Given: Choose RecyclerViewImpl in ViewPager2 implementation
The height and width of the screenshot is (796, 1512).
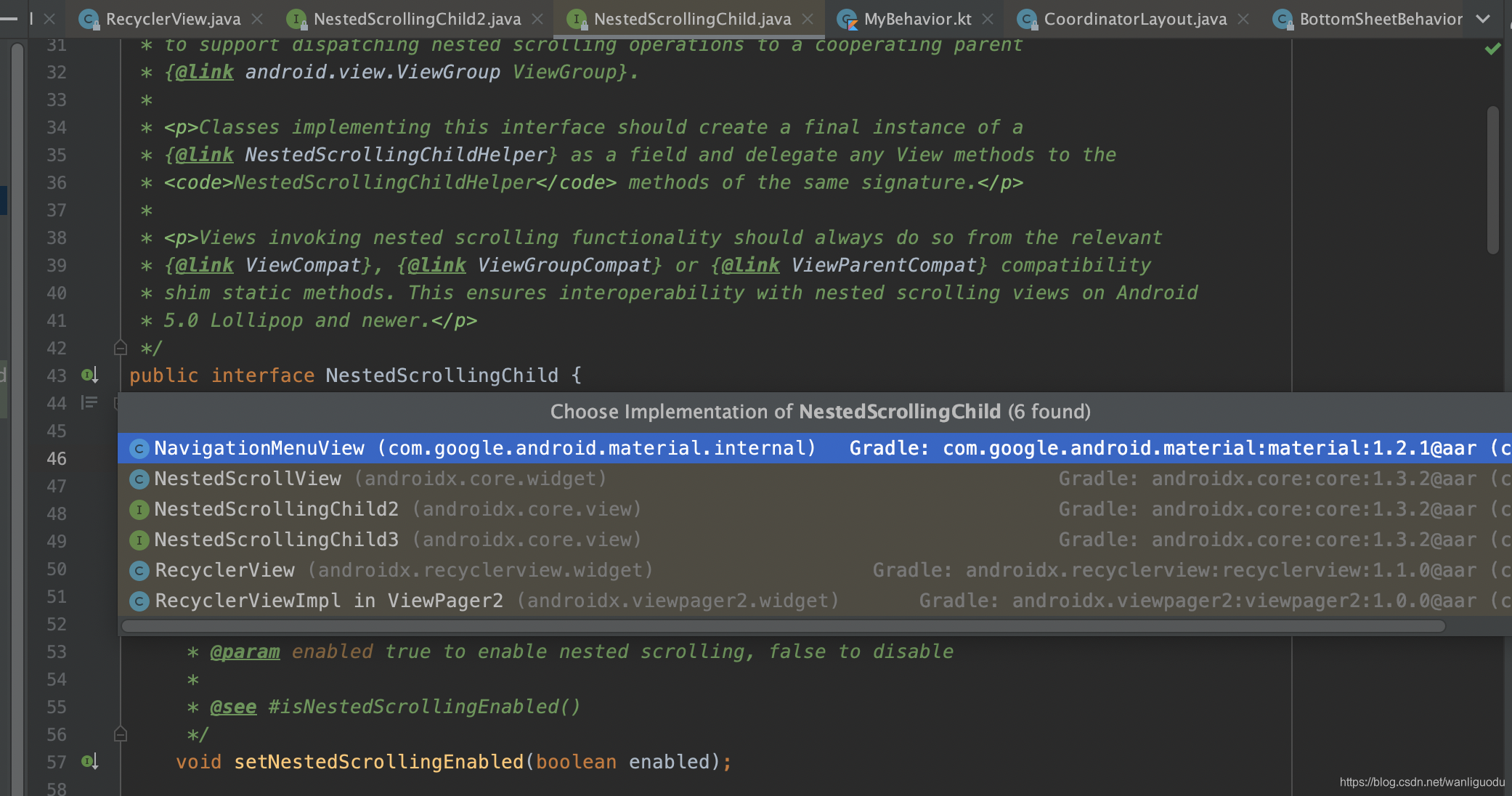Looking at the screenshot, I should [x=815, y=601].
